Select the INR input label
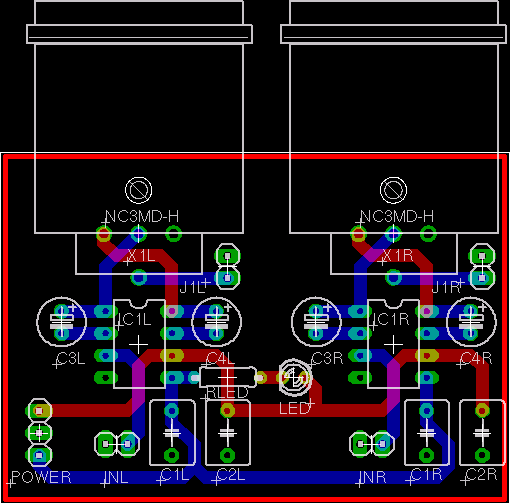510x504 pixels. pos(373,477)
